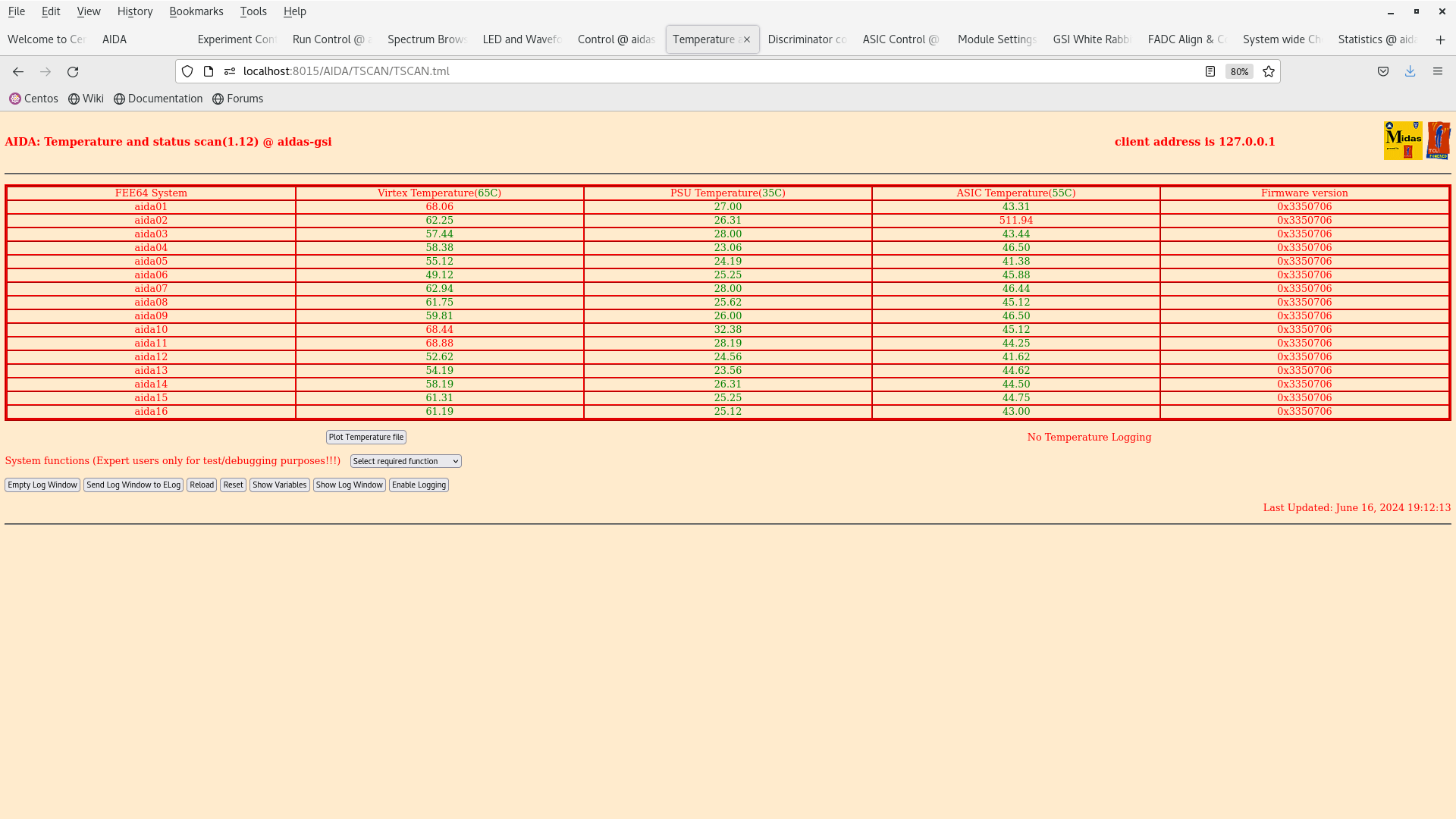Expand the History menu
Viewport: 1456px width, 819px height.
pyautogui.click(x=135, y=11)
